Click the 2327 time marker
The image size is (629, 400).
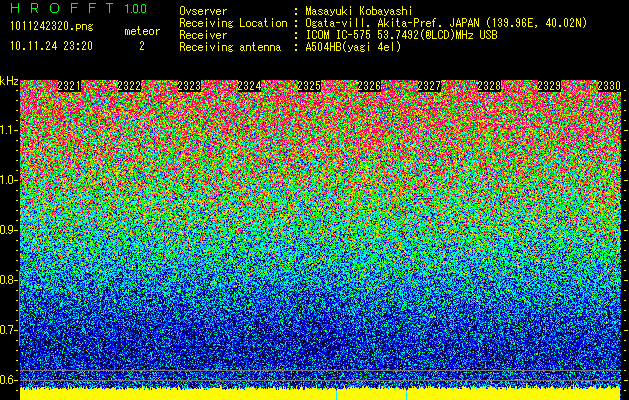[x=429, y=86]
